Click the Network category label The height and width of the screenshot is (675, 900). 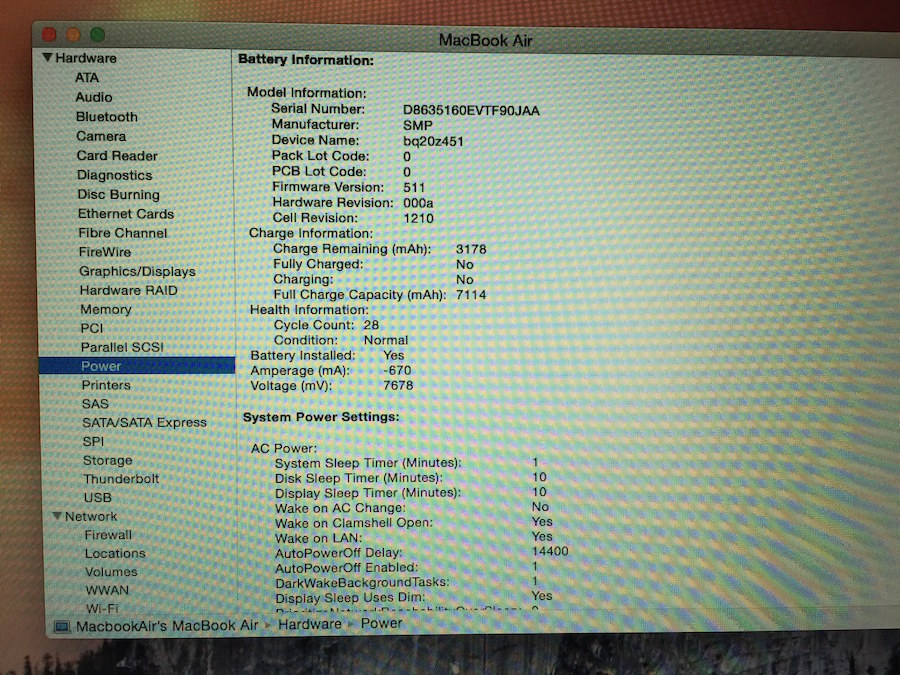point(91,517)
